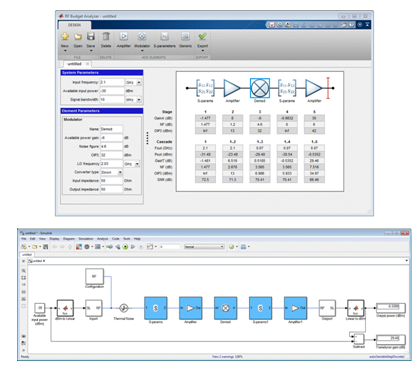Click the Available input power field
The width and height of the screenshot is (419, 366).
pyautogui.click(x=112, y=91)
